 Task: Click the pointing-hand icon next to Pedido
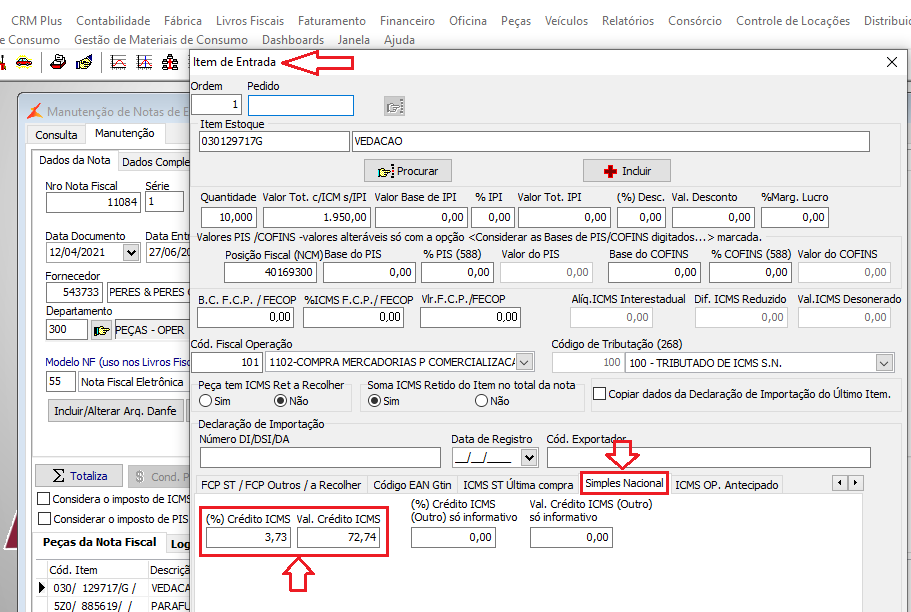(x=394, y=106)
